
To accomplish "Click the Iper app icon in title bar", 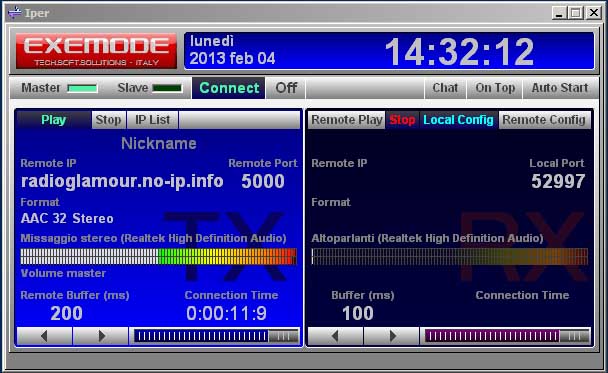I will (x=15, y=13).
